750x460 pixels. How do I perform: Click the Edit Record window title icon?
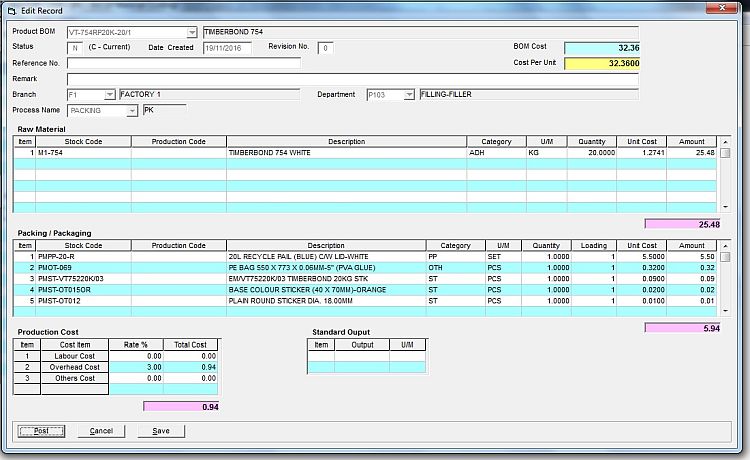coord(10,8)
